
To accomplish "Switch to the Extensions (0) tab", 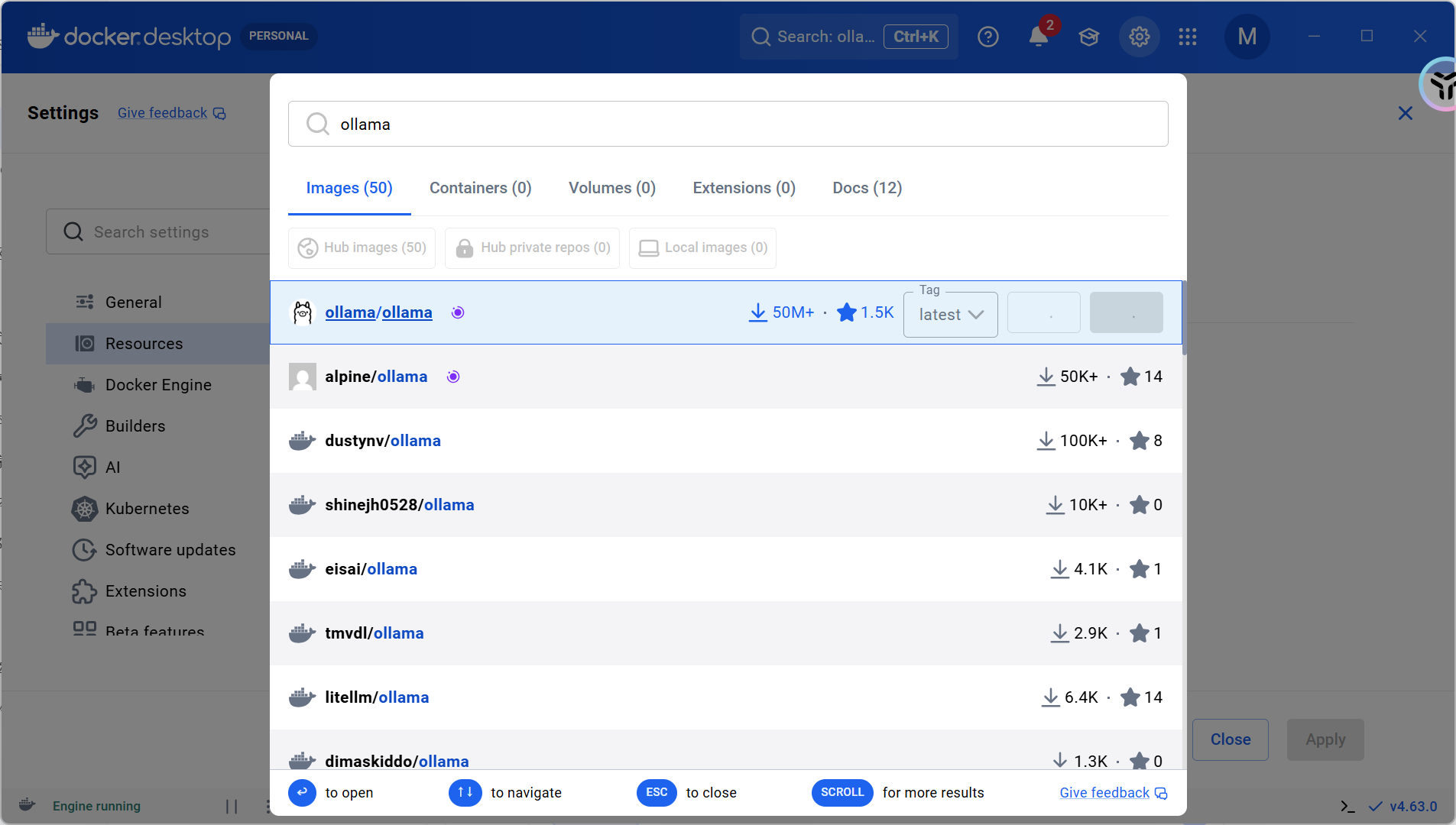I will (x=744, y=188).
